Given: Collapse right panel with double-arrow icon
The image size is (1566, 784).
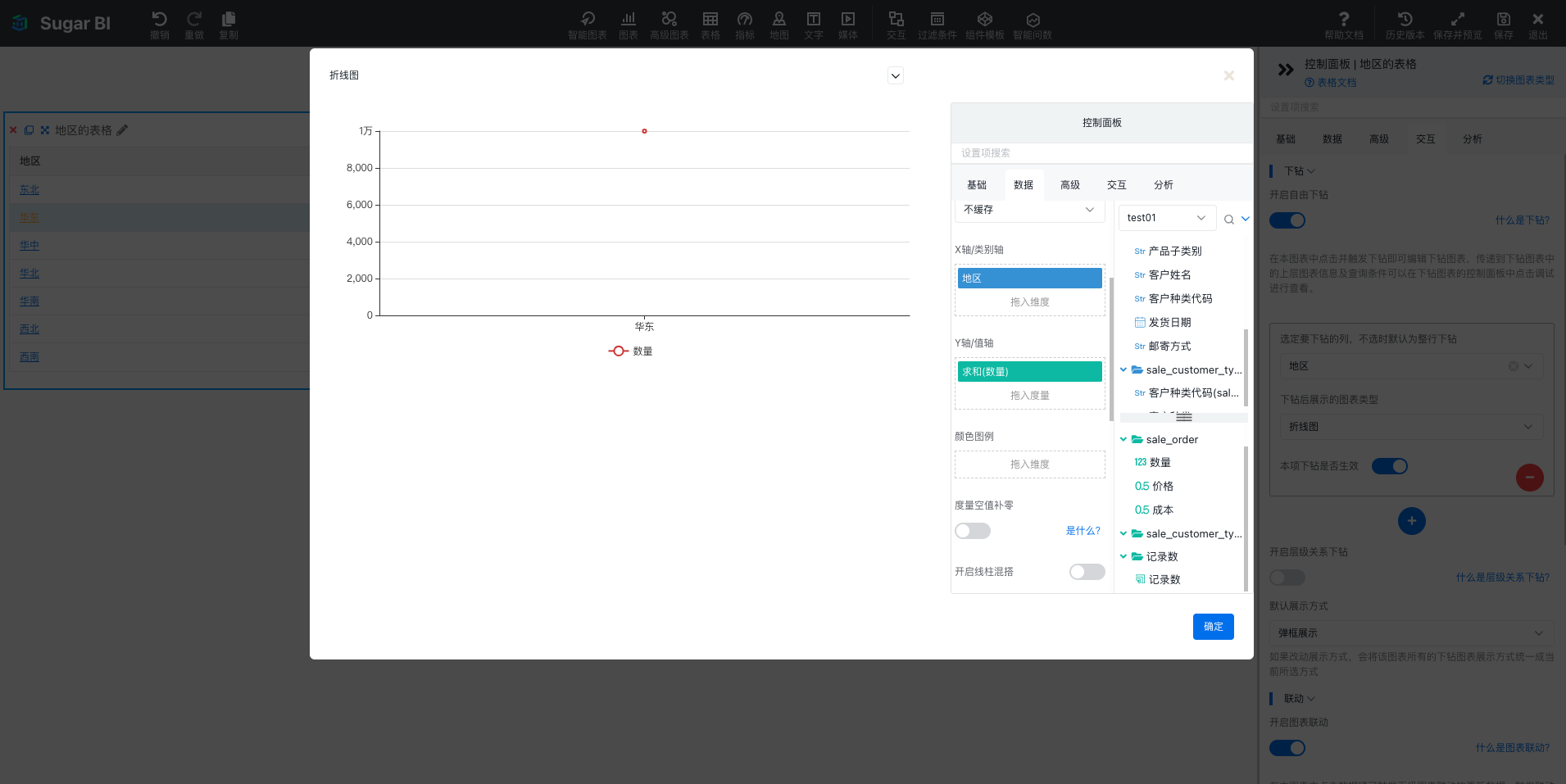Looking at the screenshot, I should tap(1286, 70).
